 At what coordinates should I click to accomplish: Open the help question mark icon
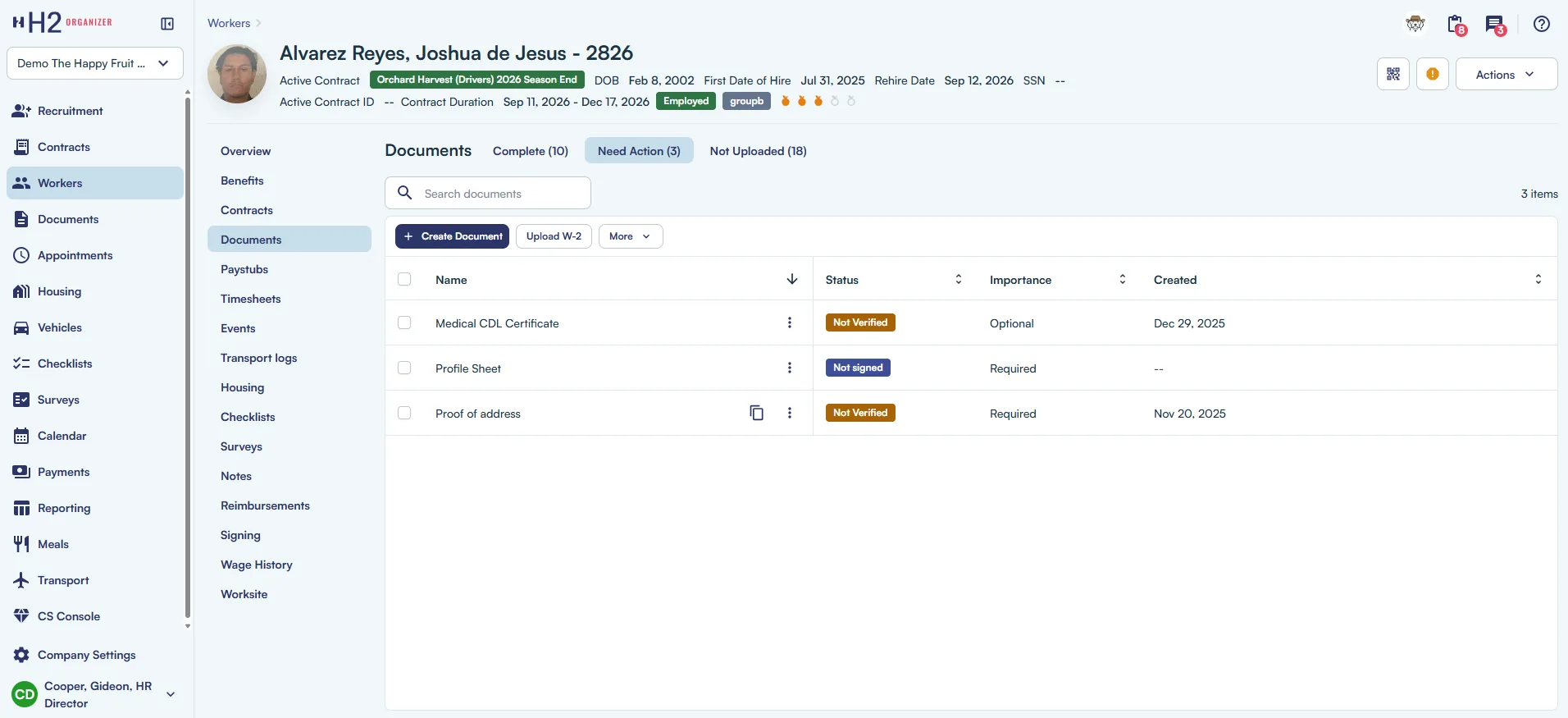(1542, 24)
